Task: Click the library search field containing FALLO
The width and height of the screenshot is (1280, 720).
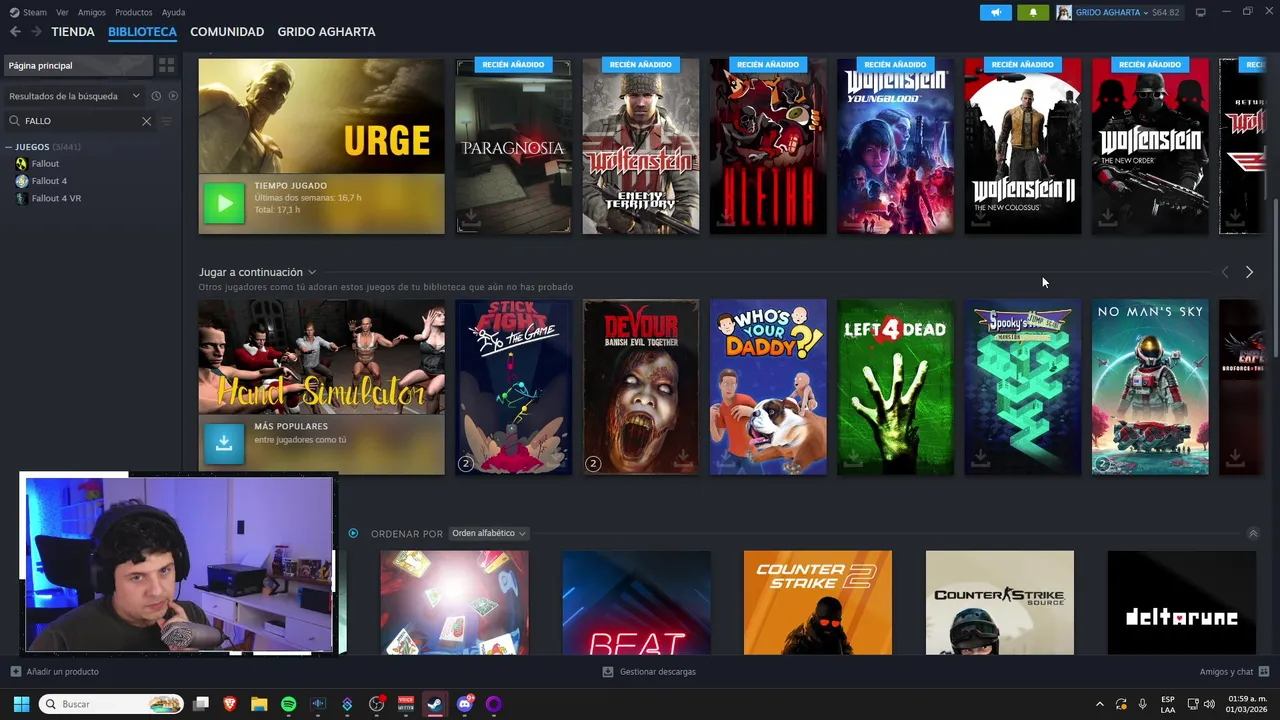Action: pos(80,121)
